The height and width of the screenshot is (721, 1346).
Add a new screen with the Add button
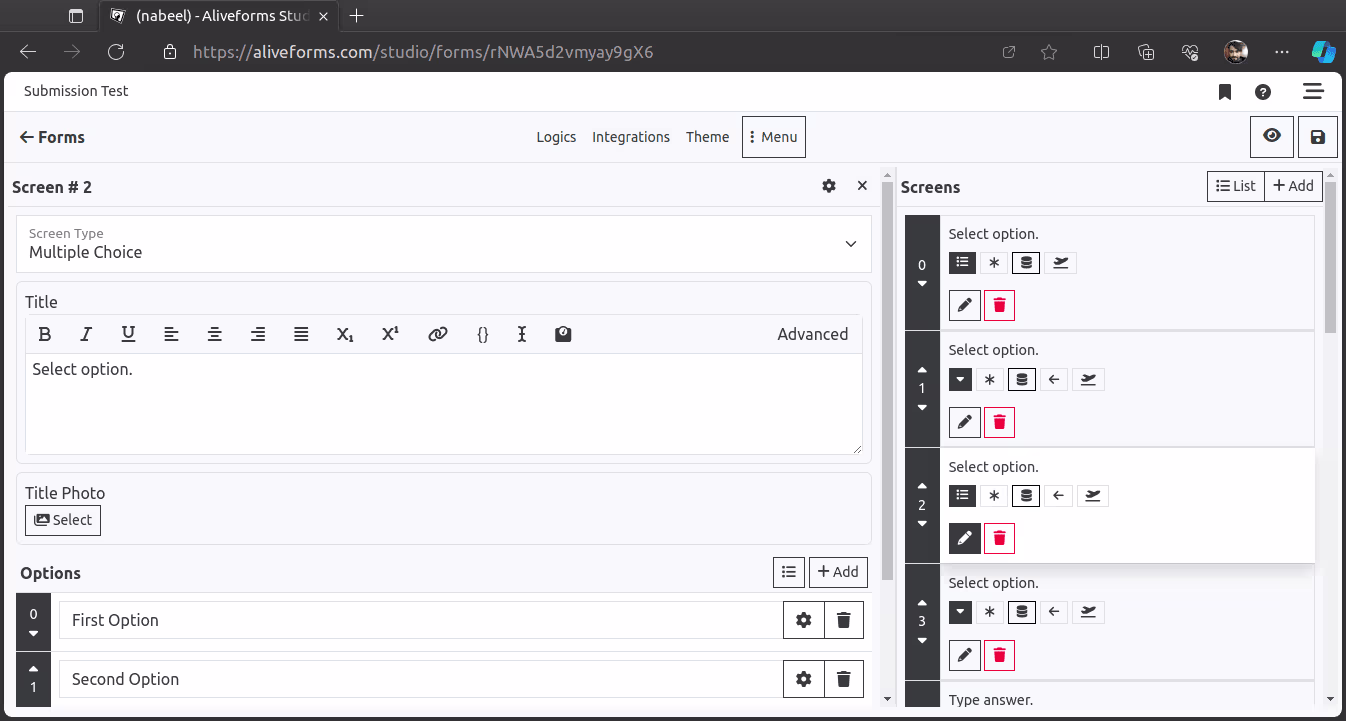[x=1293, y=186]
